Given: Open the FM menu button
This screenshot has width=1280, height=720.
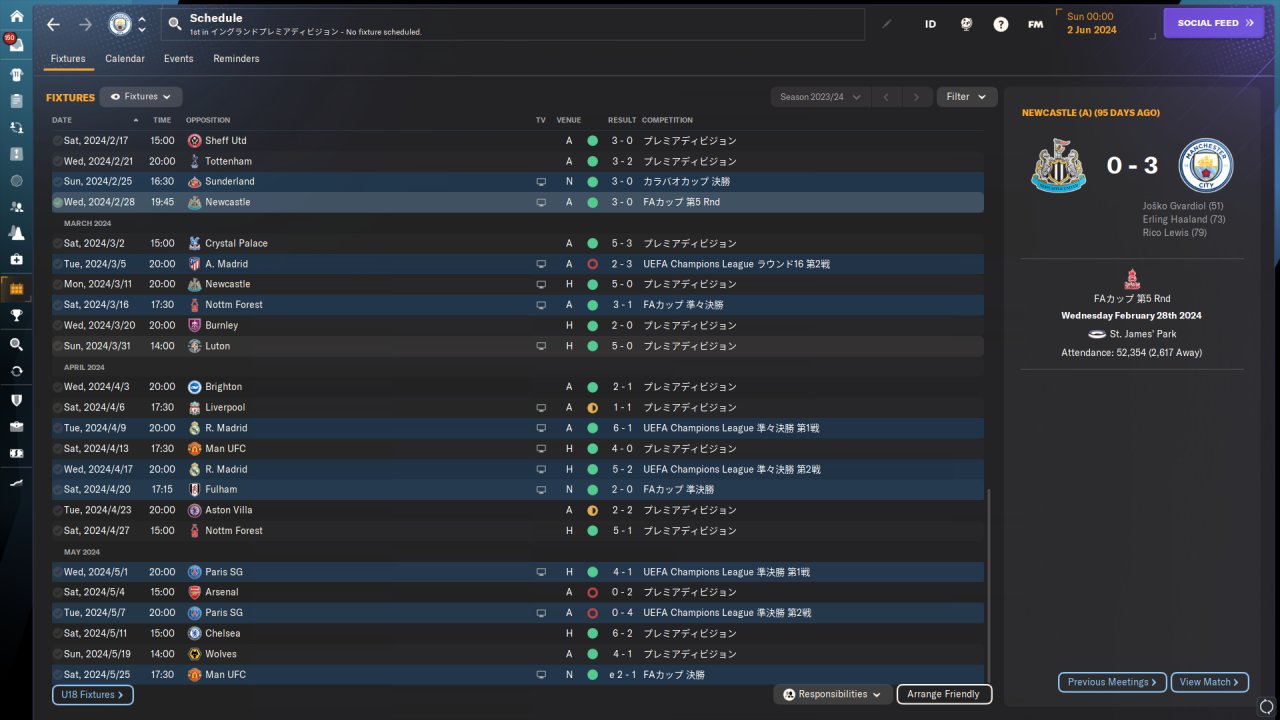Looking at the screenshot, I should pos(1036,24).
